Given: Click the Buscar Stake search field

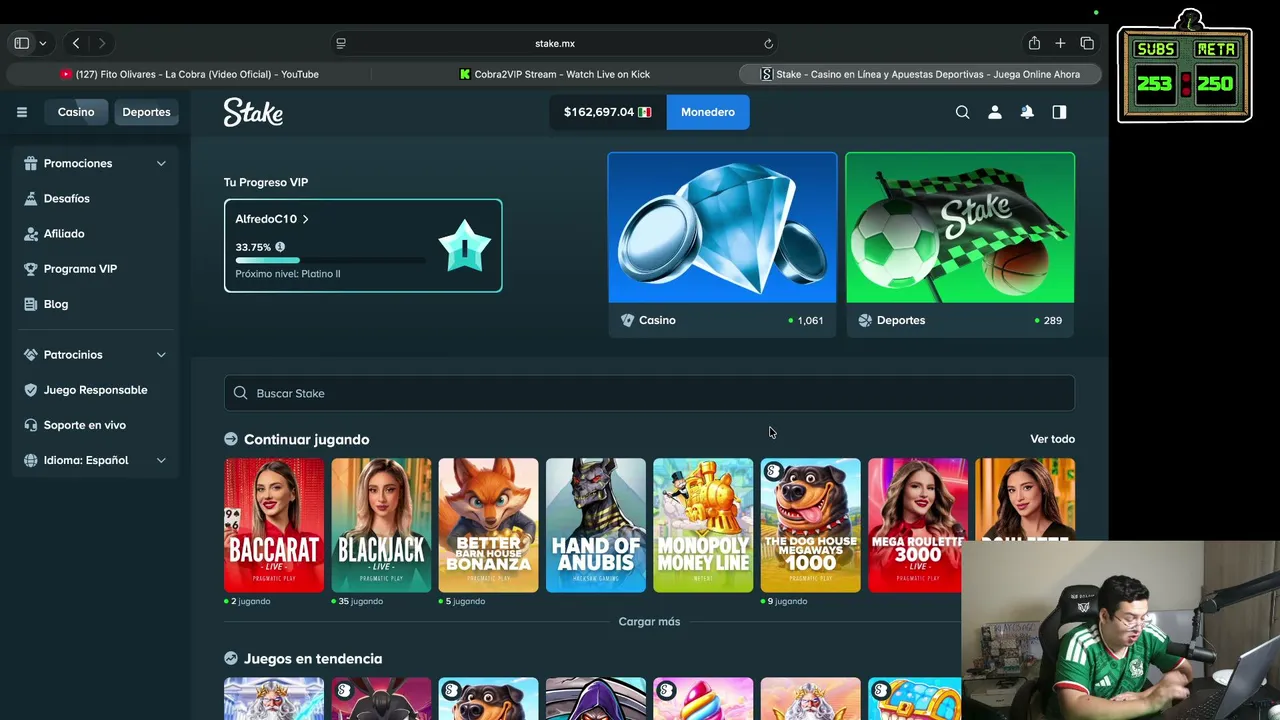Looking at the screenshot, I should click(649, 393).
